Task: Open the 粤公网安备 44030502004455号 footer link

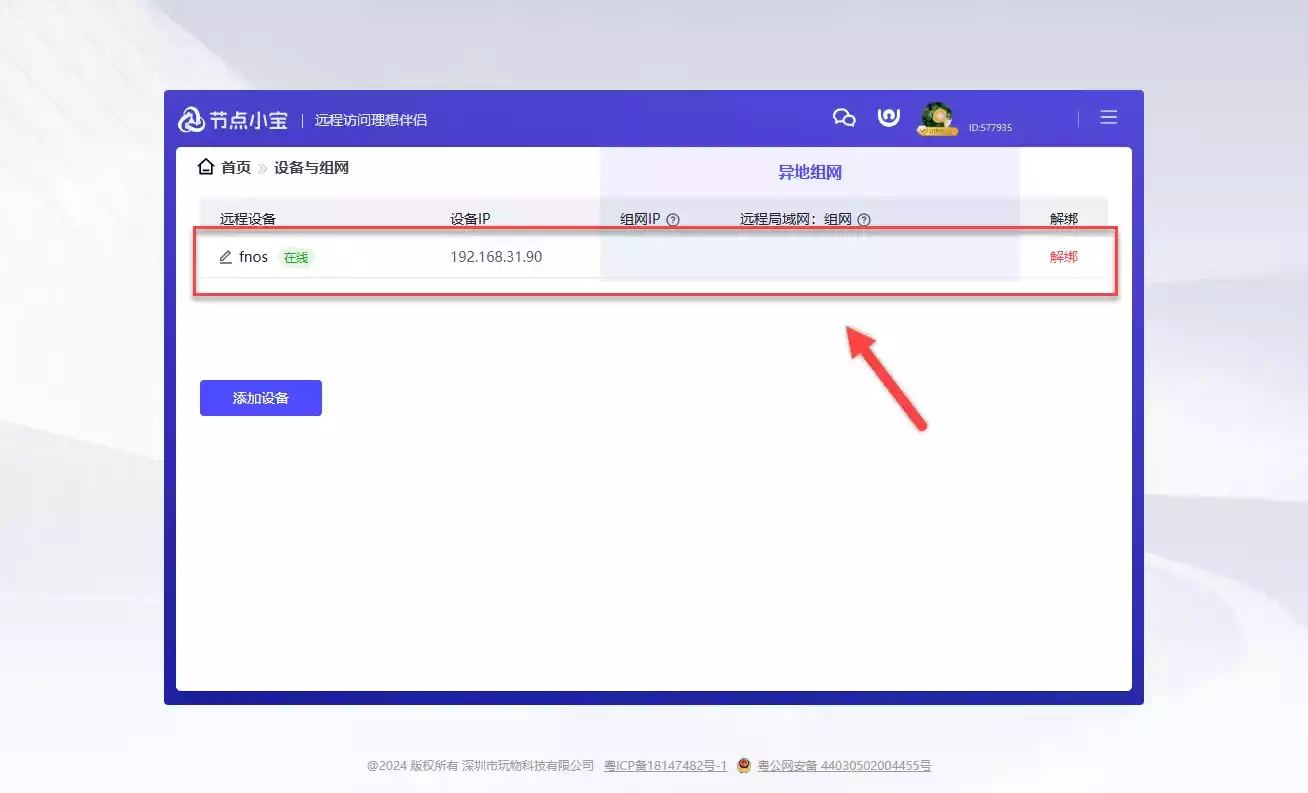Action: 844,766
